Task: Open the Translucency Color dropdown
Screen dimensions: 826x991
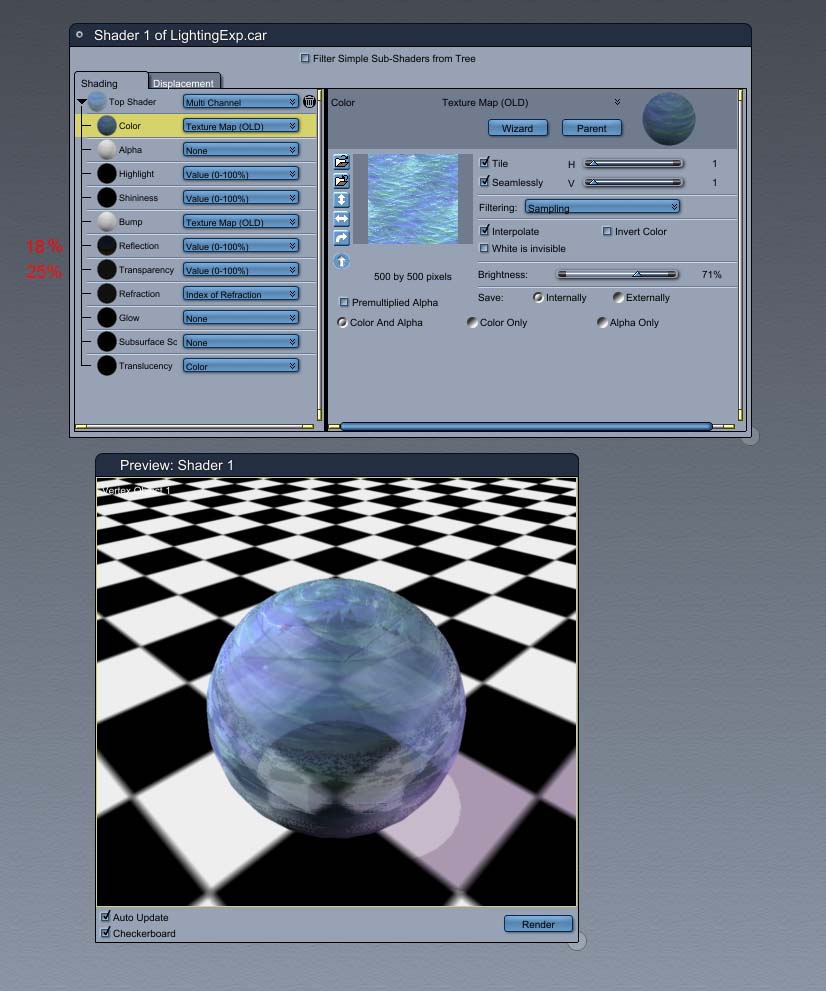Action: [x=241, y=366]
